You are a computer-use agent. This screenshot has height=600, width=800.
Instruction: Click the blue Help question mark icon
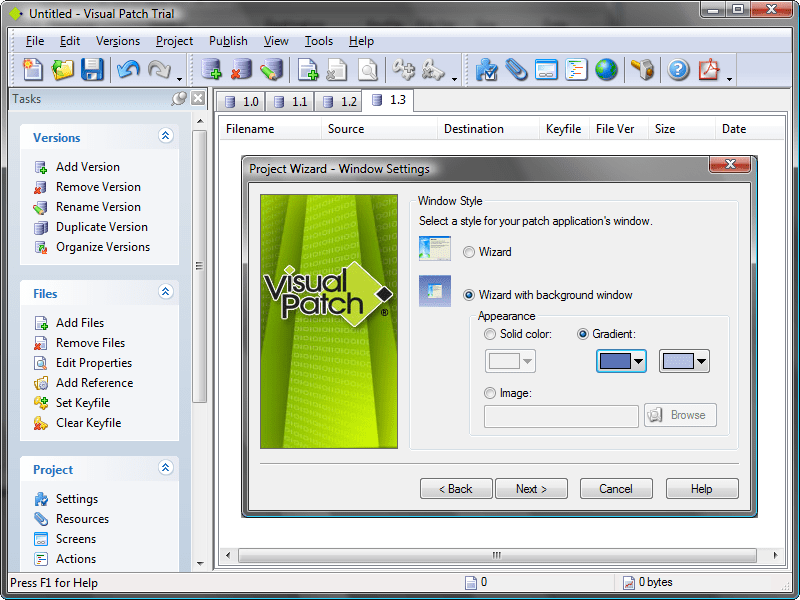(x=679, y=69)
